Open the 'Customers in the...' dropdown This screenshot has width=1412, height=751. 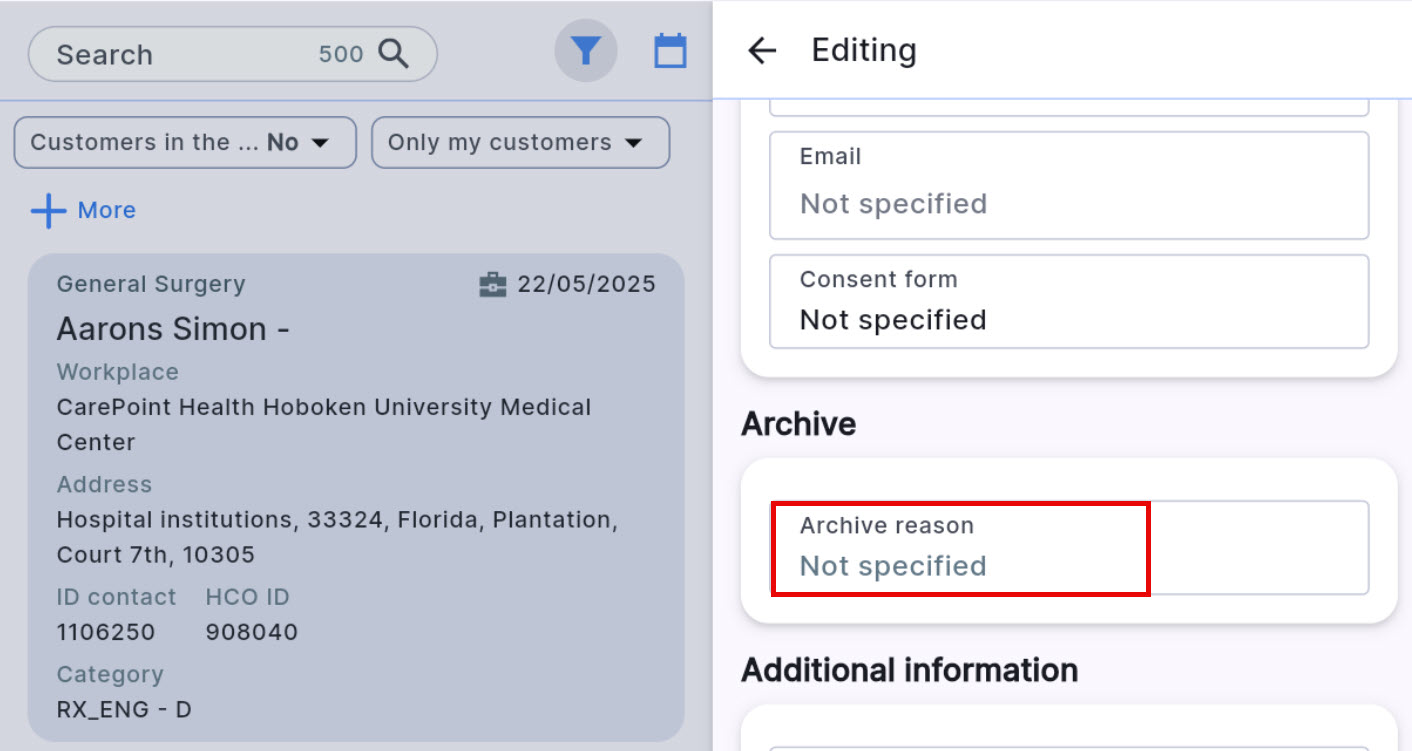point(184,142)
